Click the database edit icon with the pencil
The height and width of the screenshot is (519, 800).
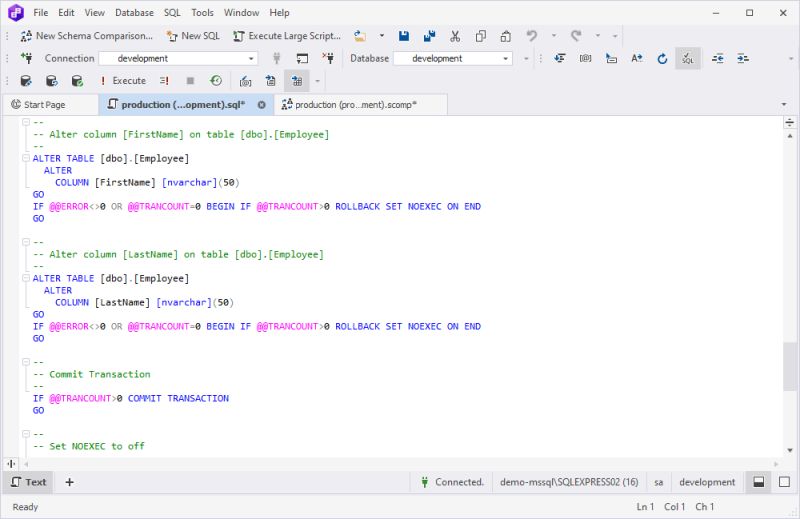click(x=26, y=81)
